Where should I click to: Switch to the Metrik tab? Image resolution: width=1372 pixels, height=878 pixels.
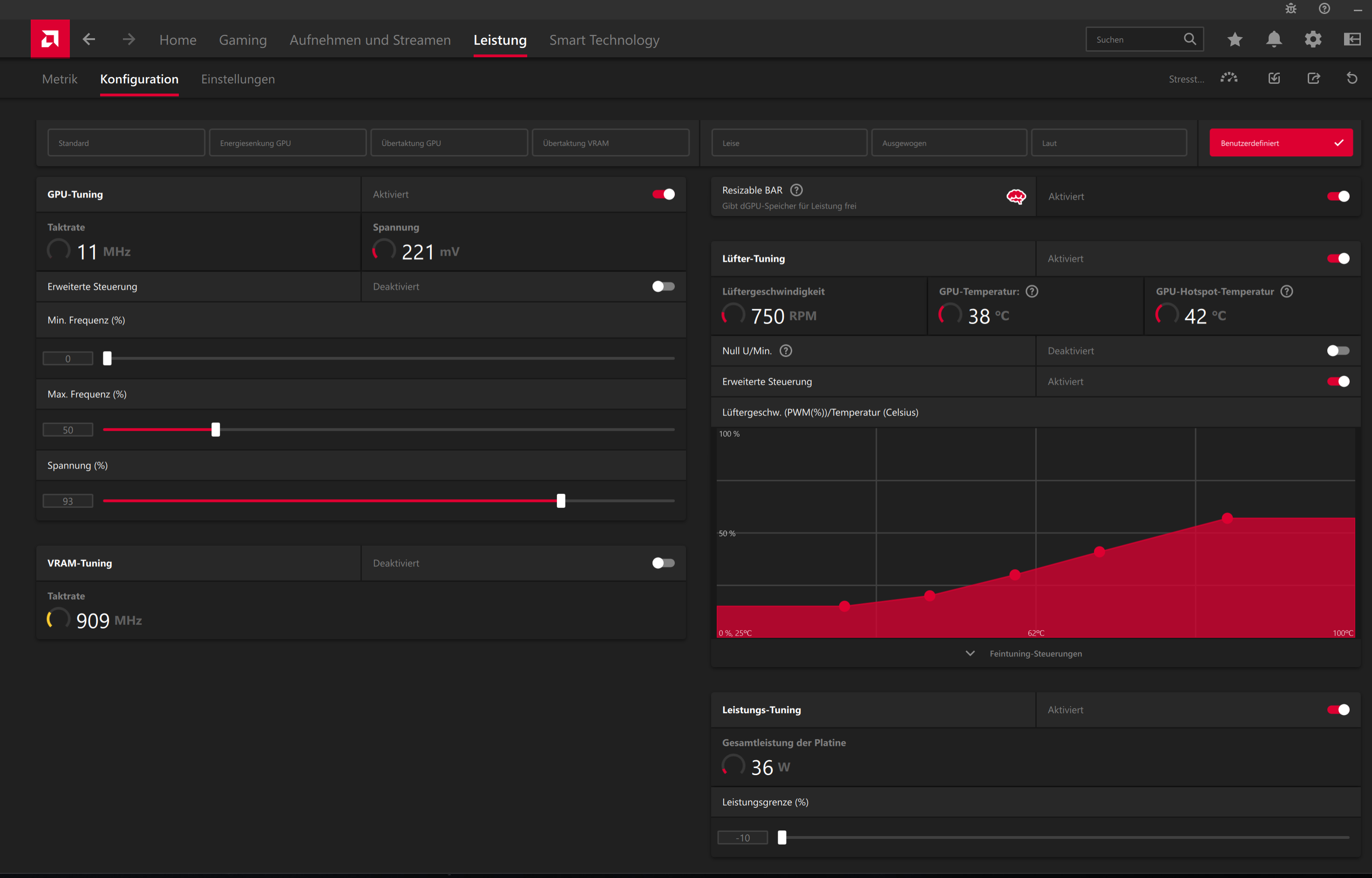[x=59, y=79]
